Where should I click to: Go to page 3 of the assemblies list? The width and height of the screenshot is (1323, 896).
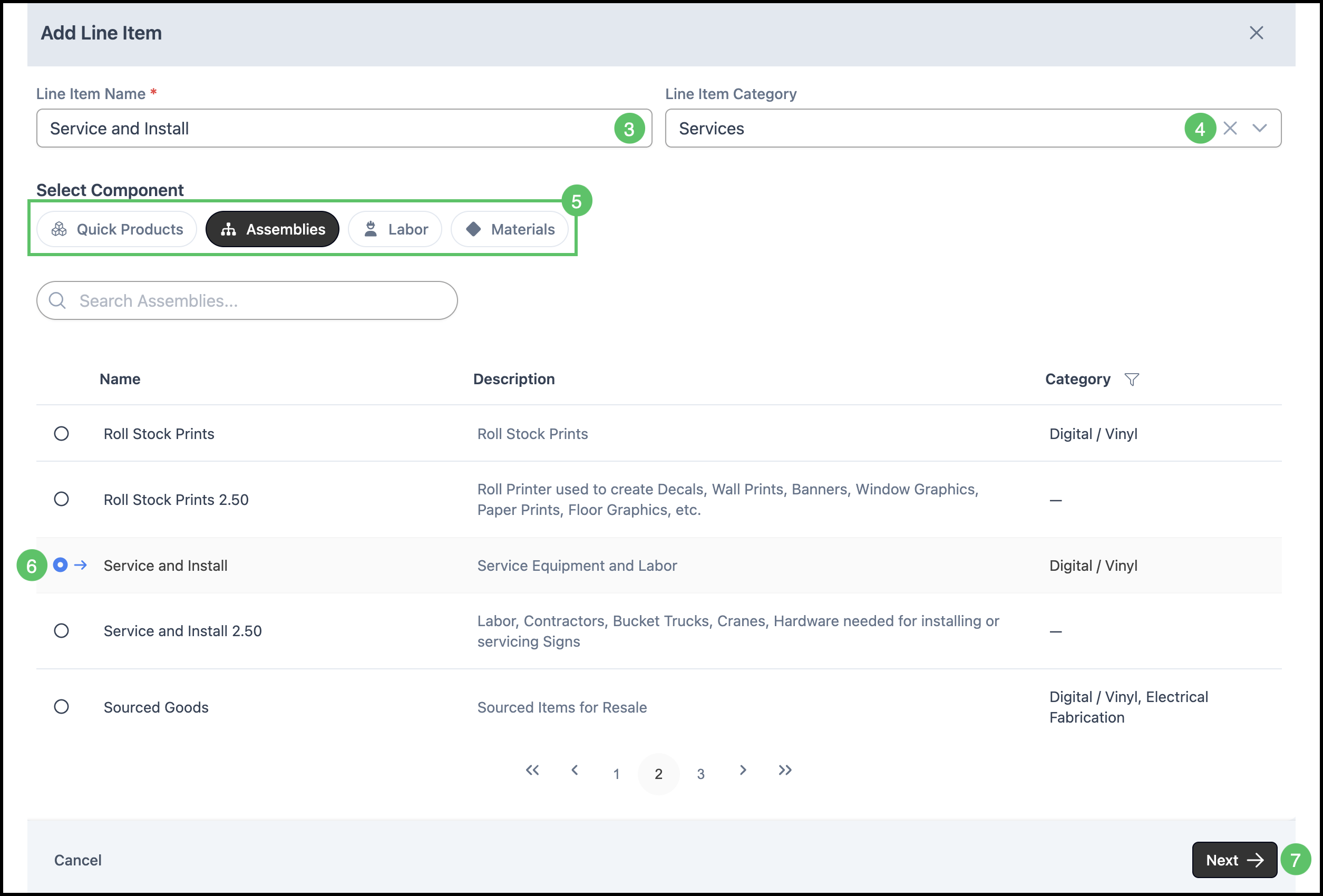(701, 774)
